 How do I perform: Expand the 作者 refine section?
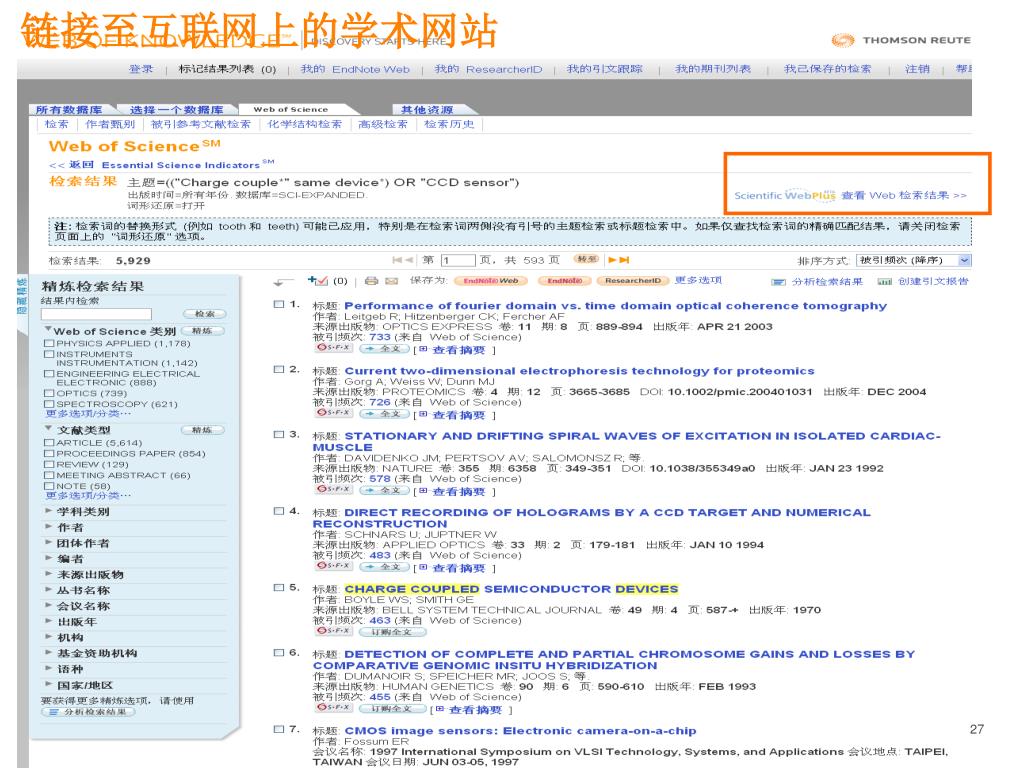tap(48, 526)
